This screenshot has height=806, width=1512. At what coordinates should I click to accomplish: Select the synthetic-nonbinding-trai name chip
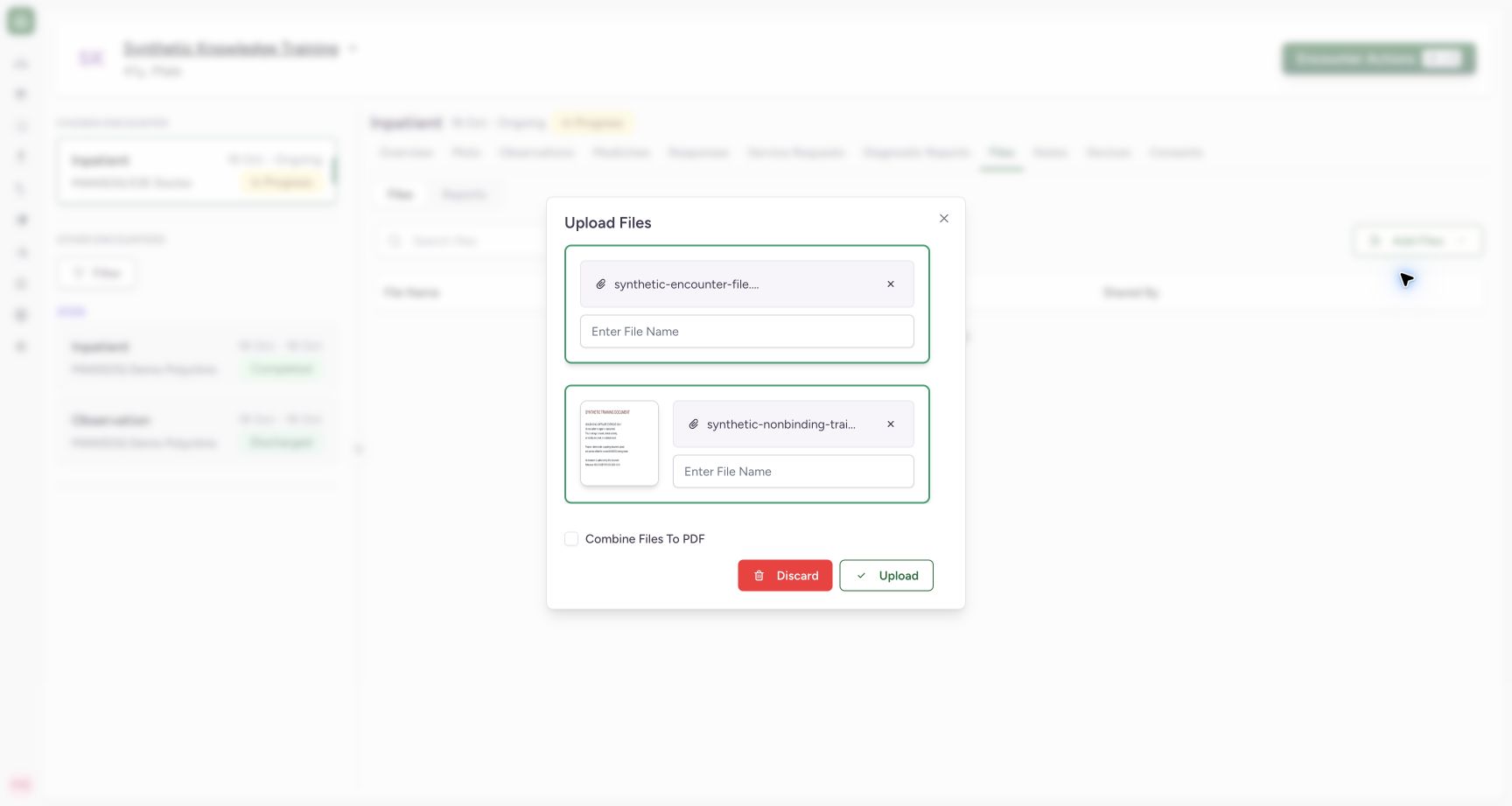click(x=794, y=424)
